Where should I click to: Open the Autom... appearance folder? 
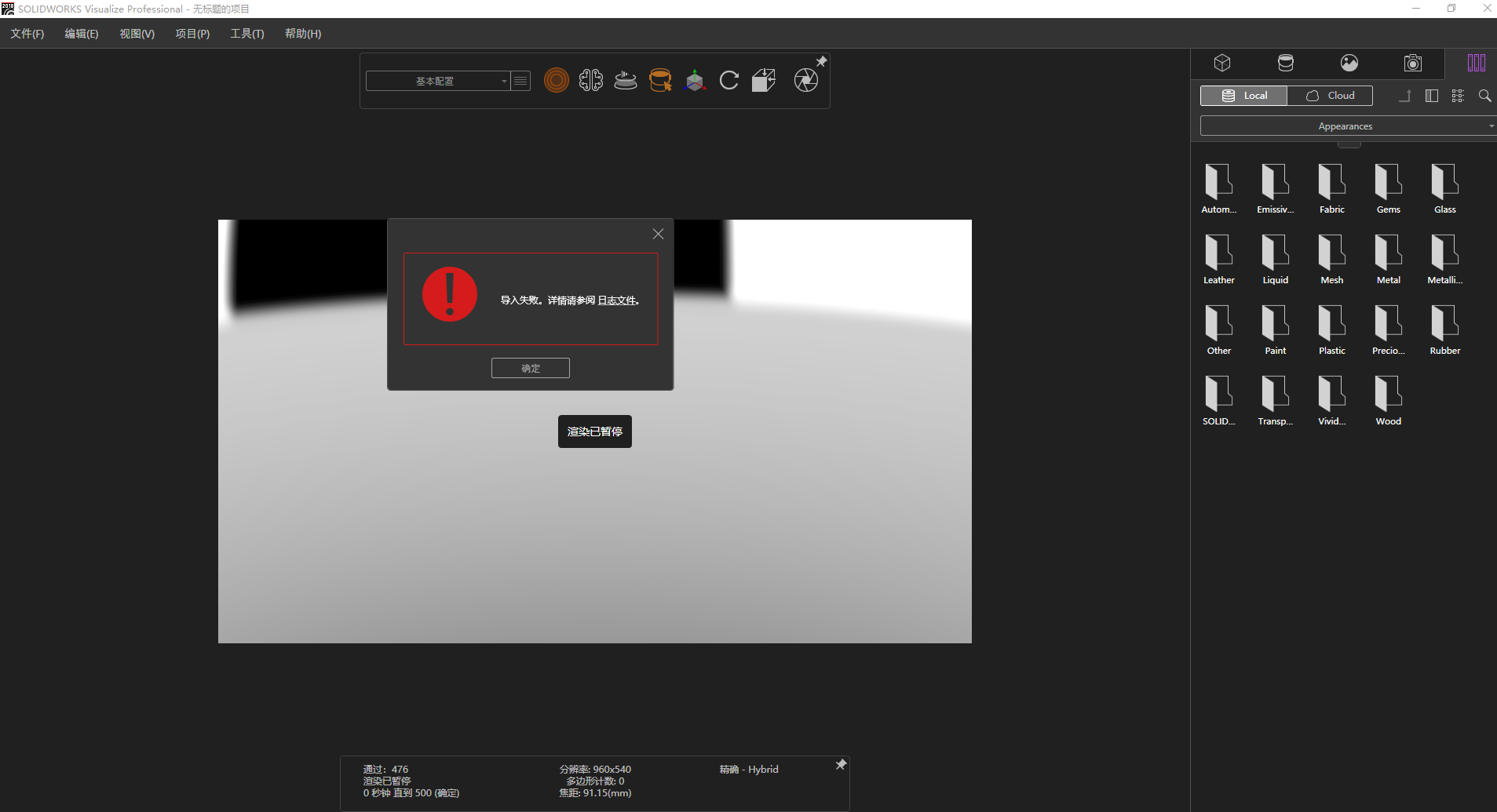click(1219, 189)
